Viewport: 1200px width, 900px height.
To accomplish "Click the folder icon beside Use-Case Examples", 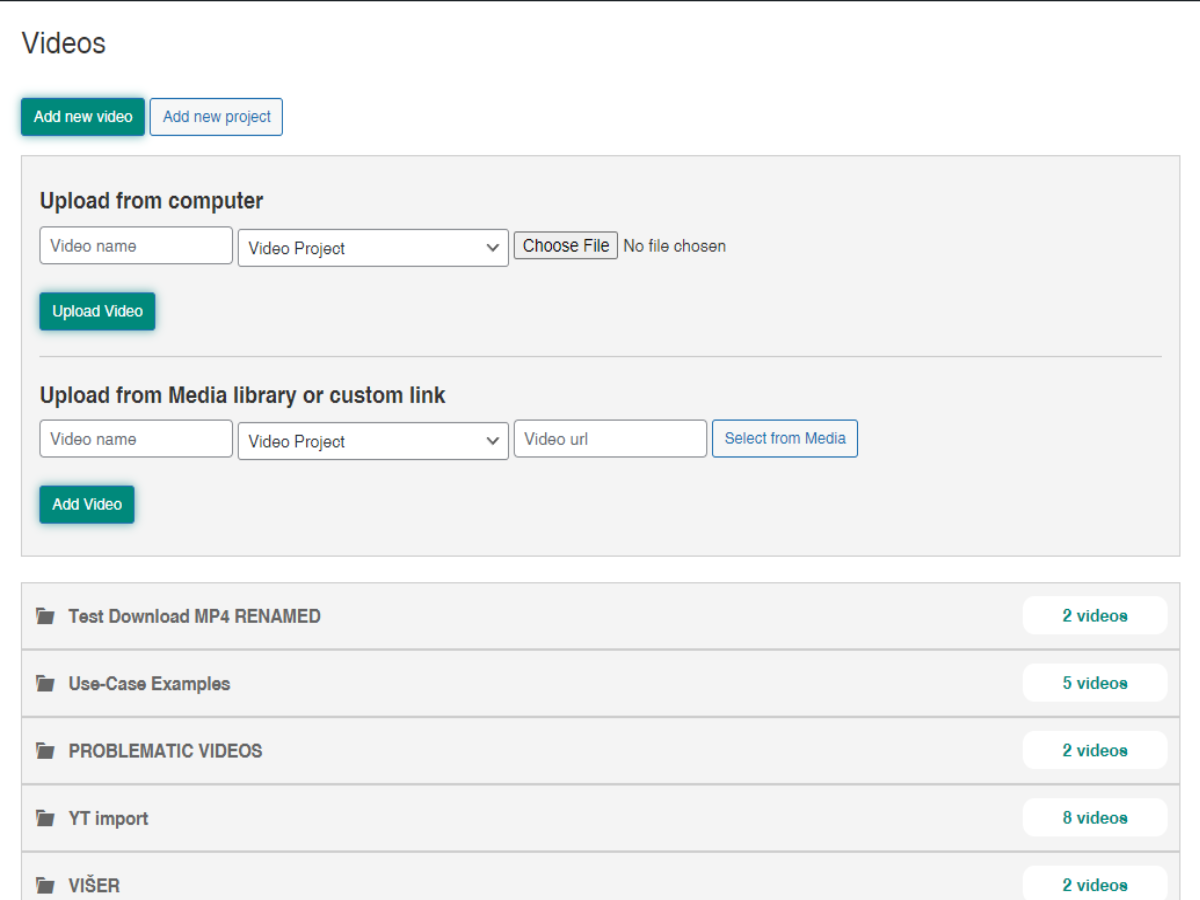I will [45, 684].
